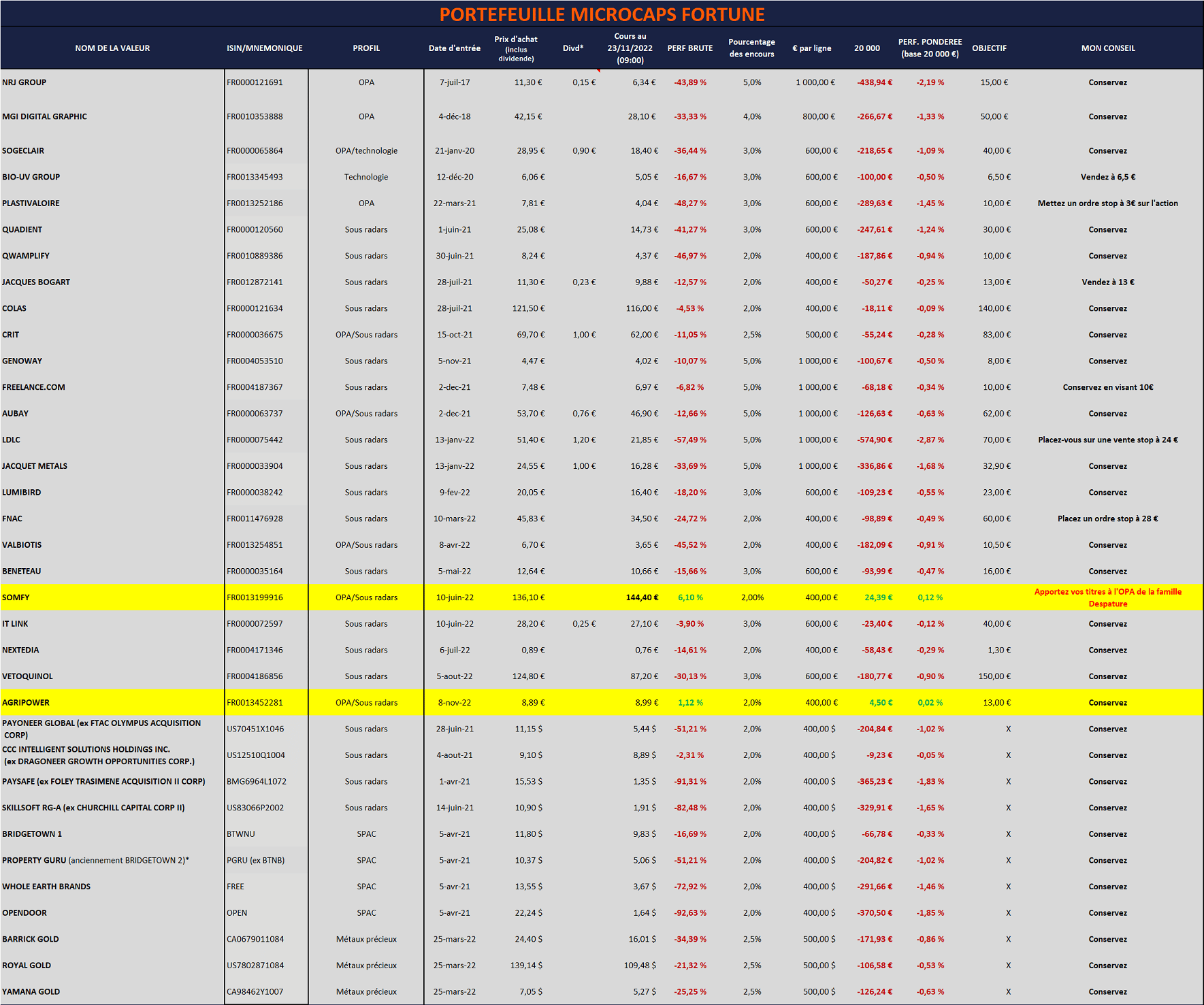The image size is (1204, 1005).
Task: Click the QUADIENT name cell
Action: coord(22,229)
